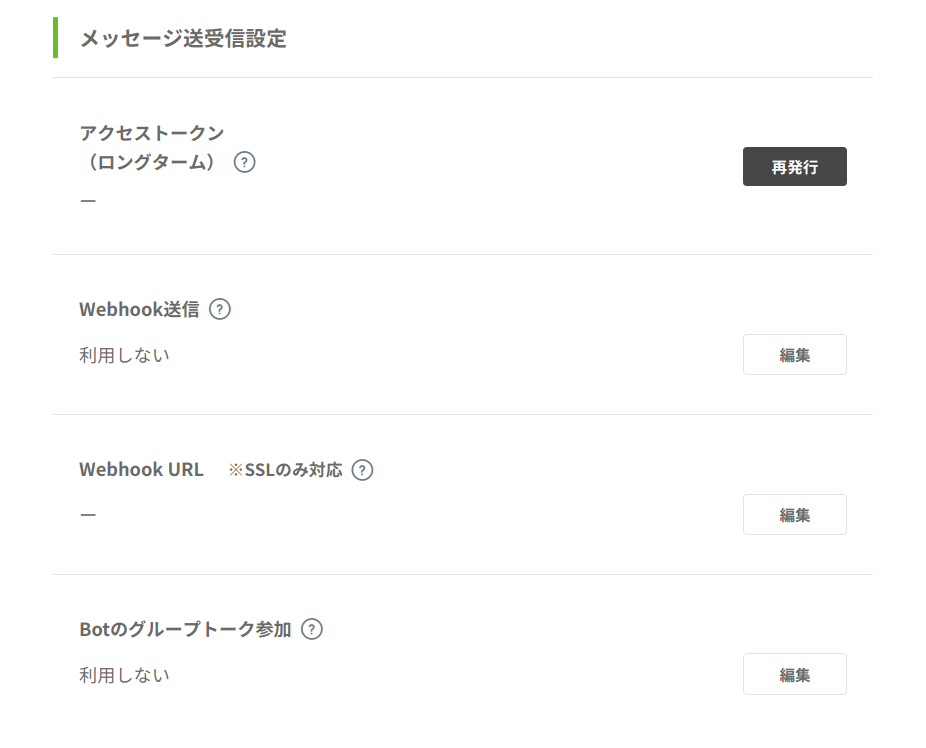Edit the Webhook URL setting
926x748 pixels.
coord(794,515)
